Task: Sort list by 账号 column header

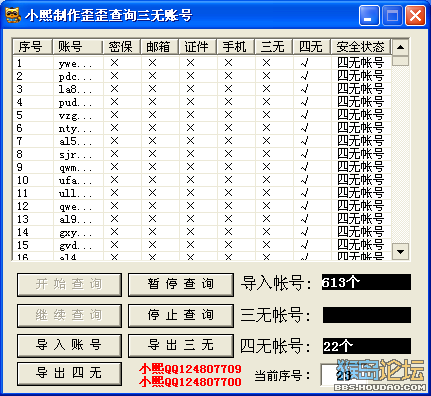Action: pos(78,47)
